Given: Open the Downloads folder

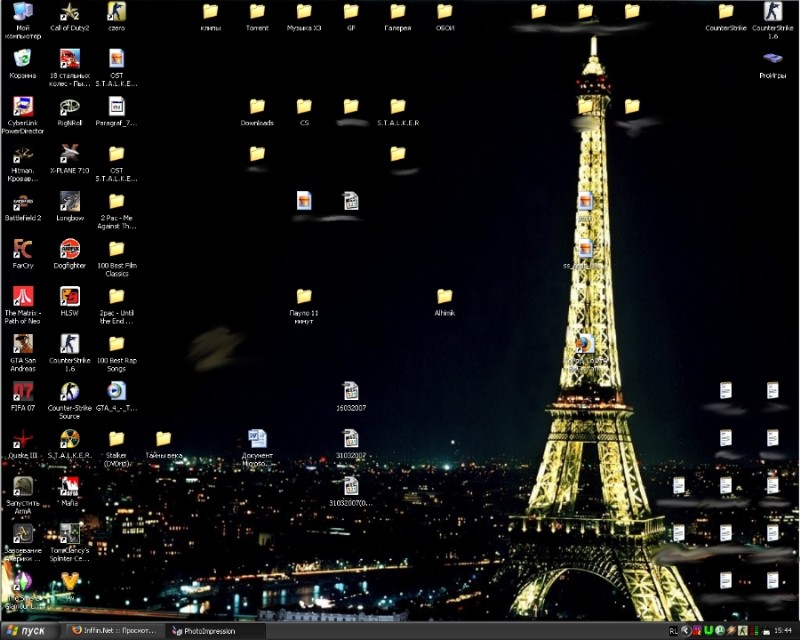Looking at the screenshot, I should 257,107.
